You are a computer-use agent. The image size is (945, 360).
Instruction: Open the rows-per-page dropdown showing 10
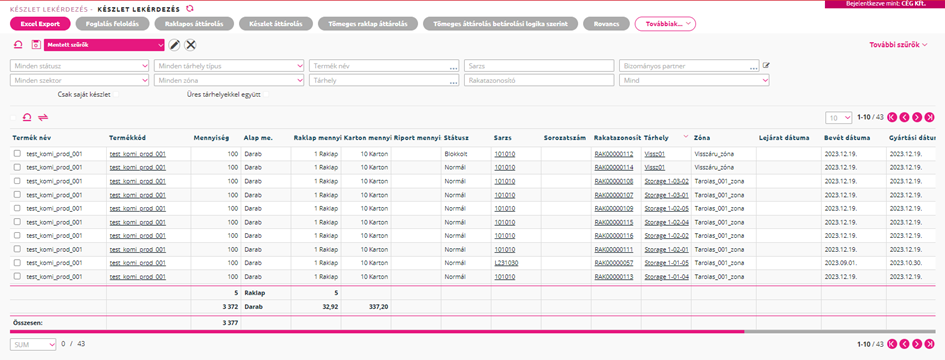pos(838,117)
